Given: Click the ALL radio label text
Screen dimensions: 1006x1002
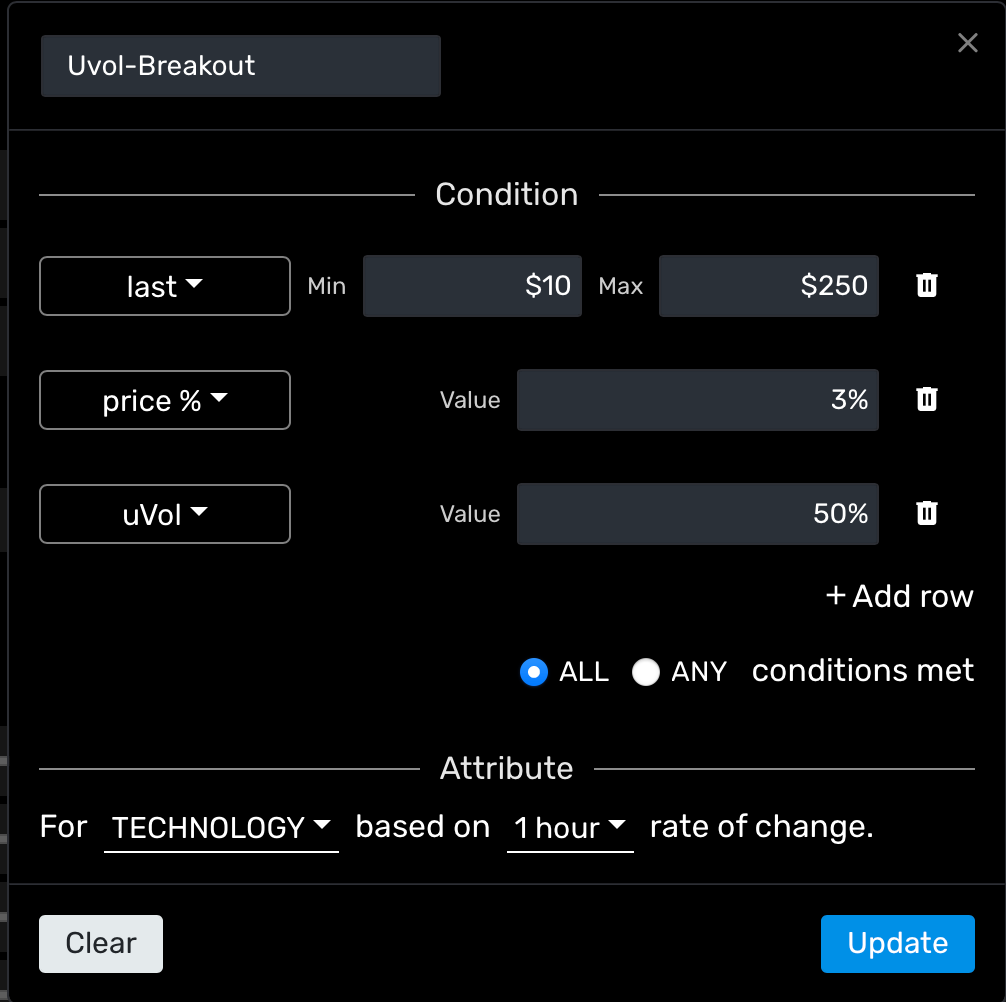Looking at the screenshot, I should click(x=584, y=672).
